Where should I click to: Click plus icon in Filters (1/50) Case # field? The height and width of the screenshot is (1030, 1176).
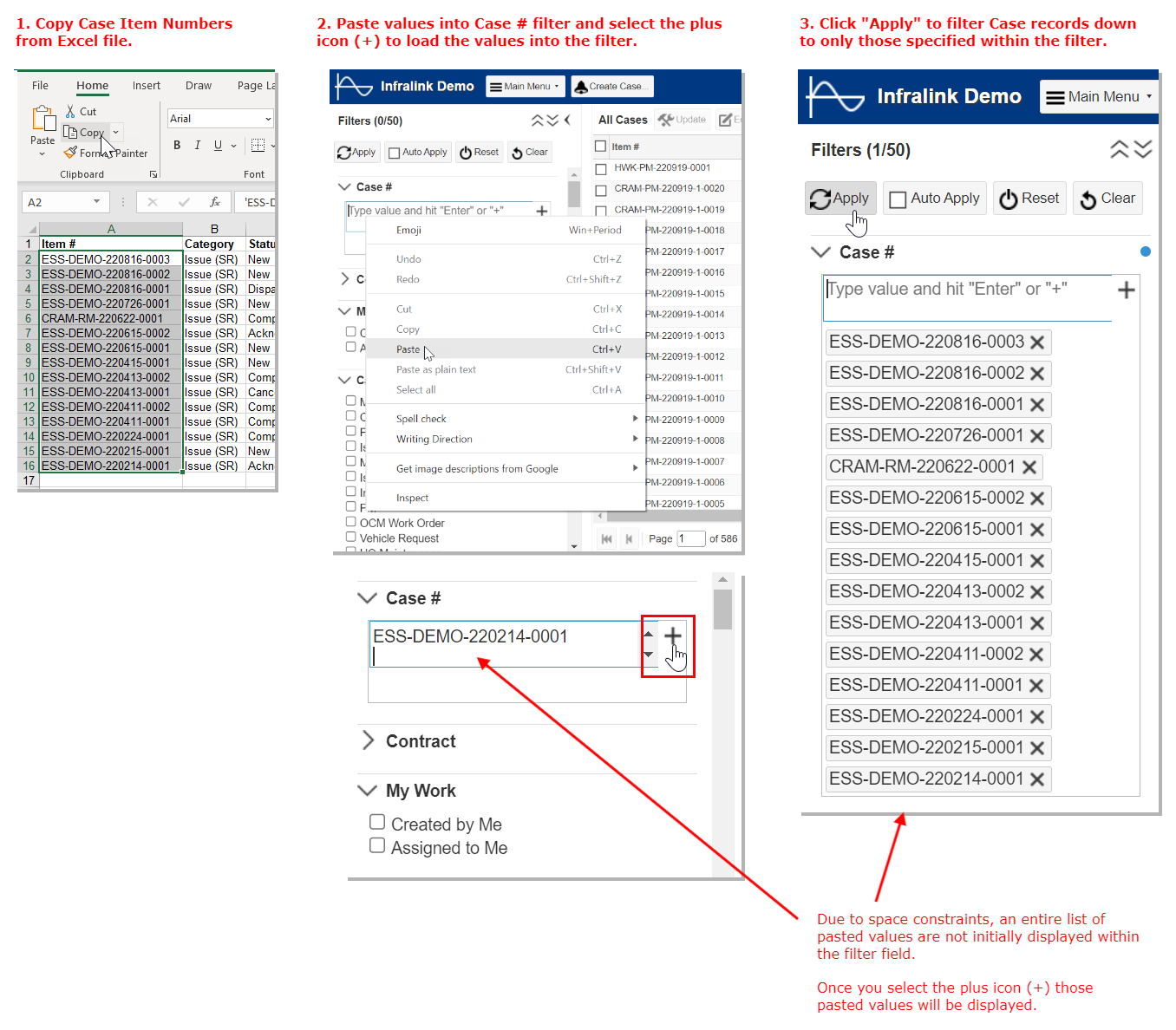[1126, 290]
